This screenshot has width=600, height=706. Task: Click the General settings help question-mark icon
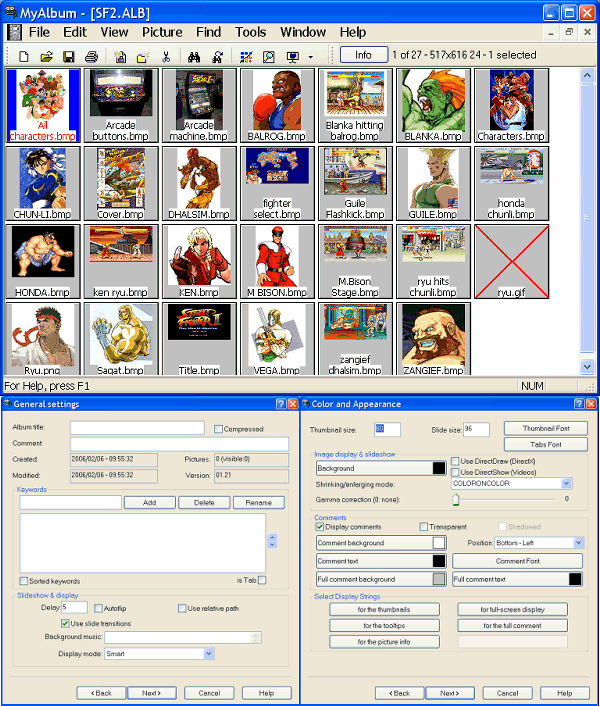(x=280, y=404)
